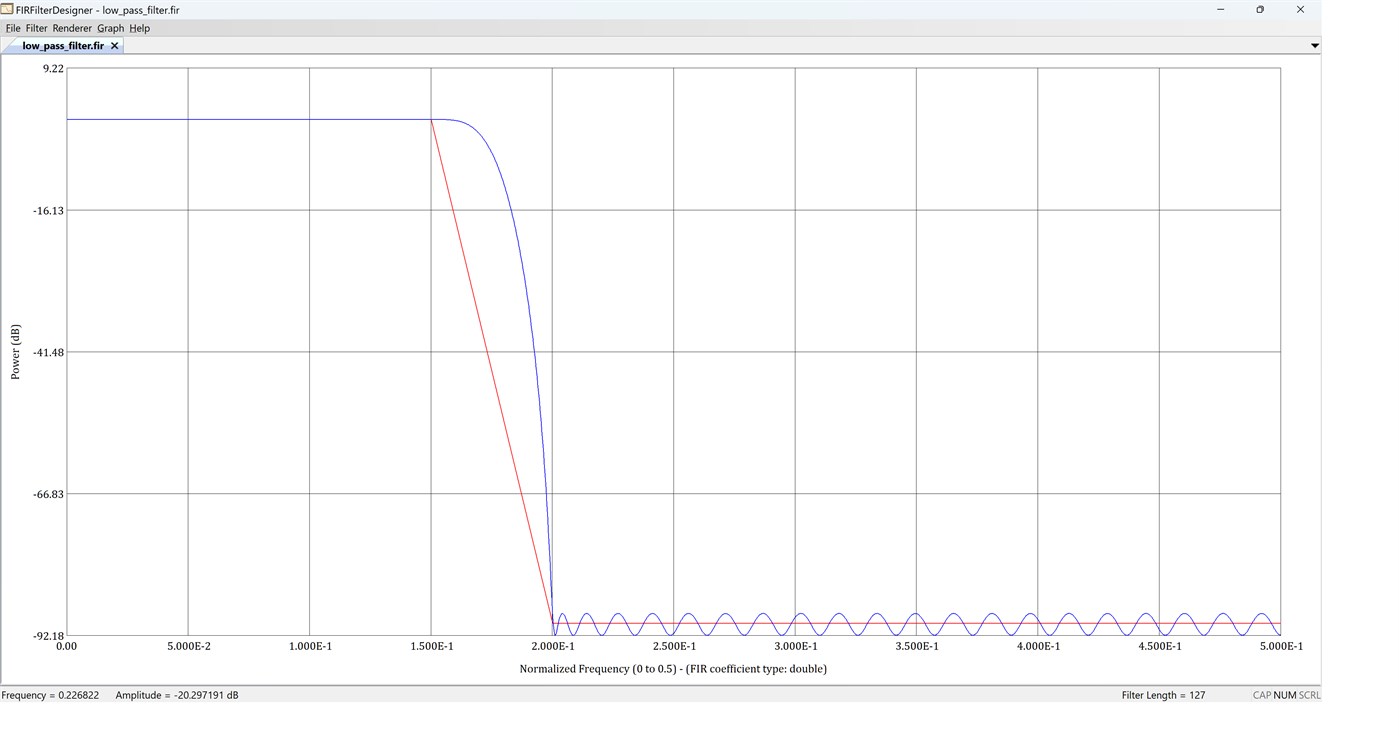The image size is (1399, 743).
Task: Click the NUM indicator in status bar
Action: click(1285, 695)
